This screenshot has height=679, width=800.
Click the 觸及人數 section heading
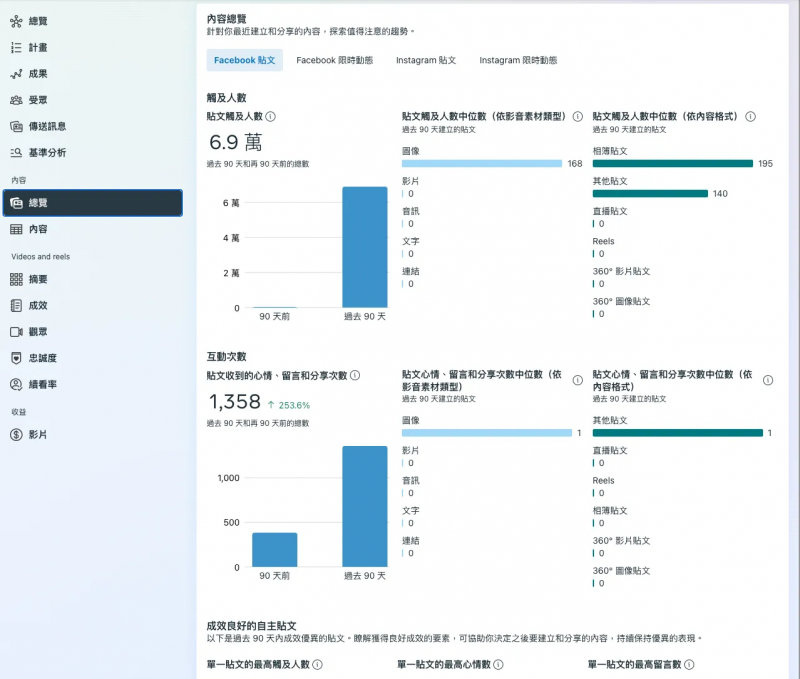tap(227, 97)
